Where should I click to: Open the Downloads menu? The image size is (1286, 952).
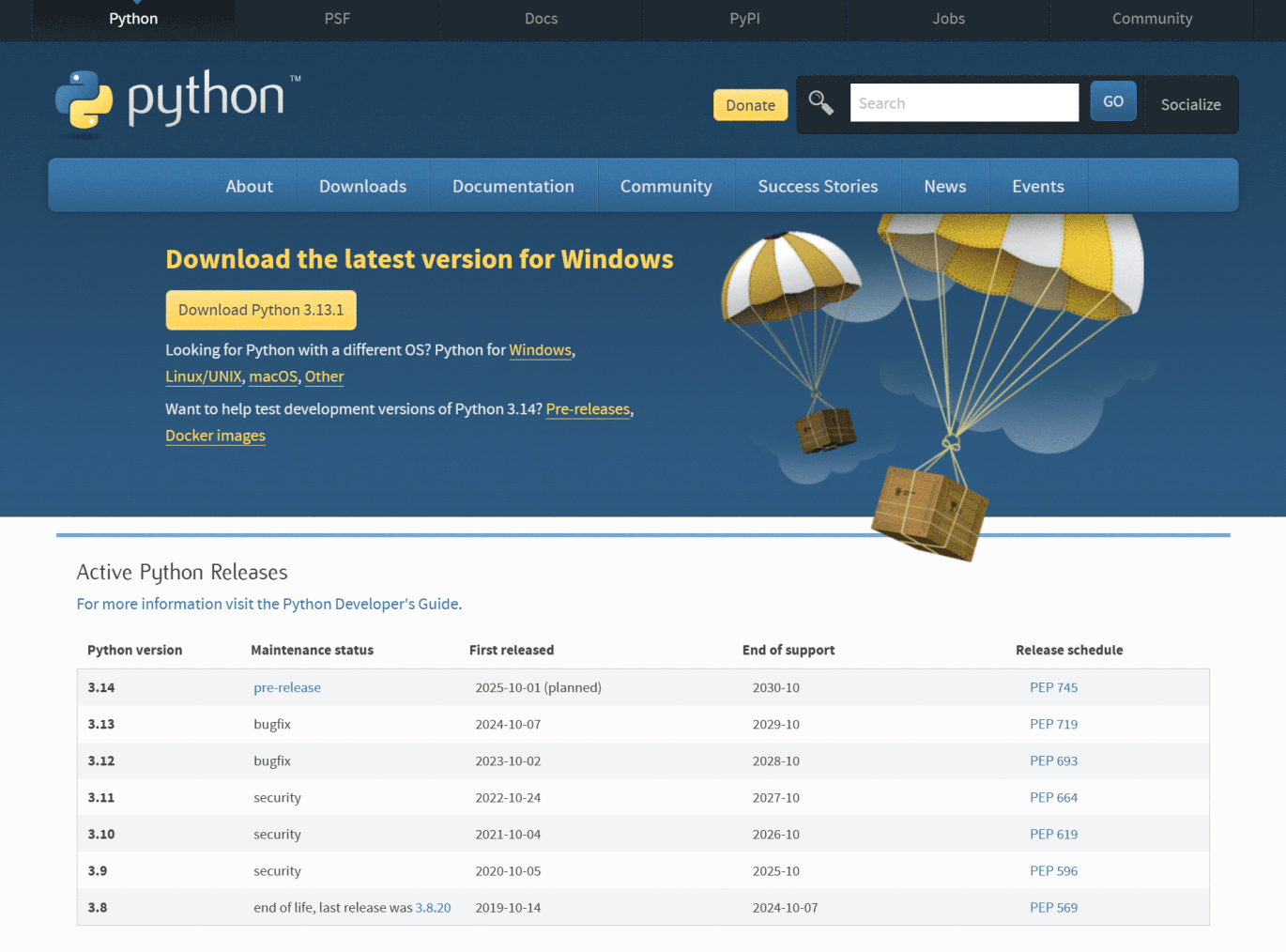362,185
